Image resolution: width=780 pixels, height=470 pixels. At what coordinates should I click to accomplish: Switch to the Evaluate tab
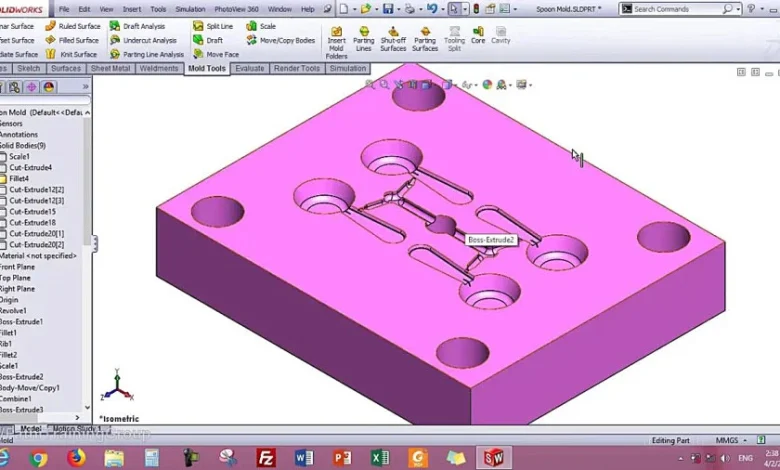250,69
